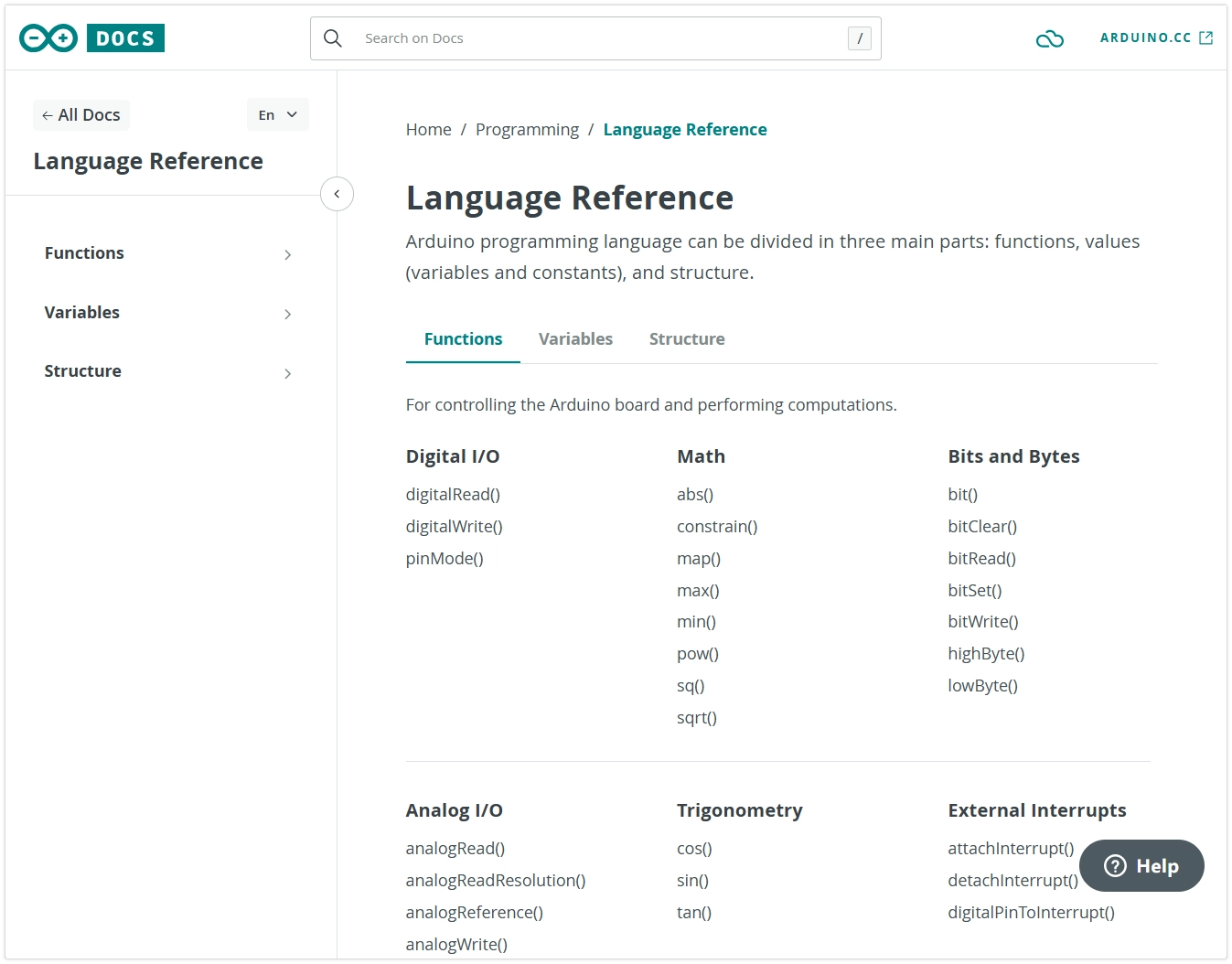
Task: Click the magnifying glass search icon
Action: point(333,38)
